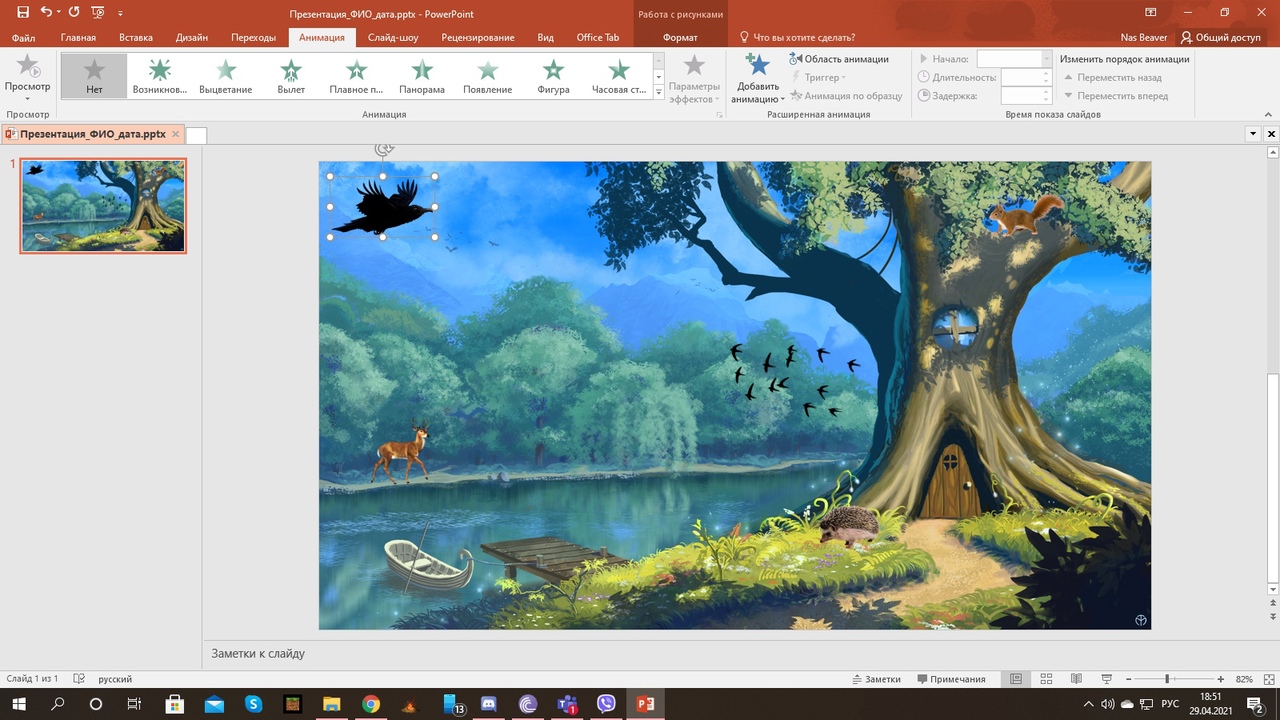This screenshot has height=720, width=1280.
Task: Open the Слайд-шоу ribbon tab
Action: coord(393,38)
